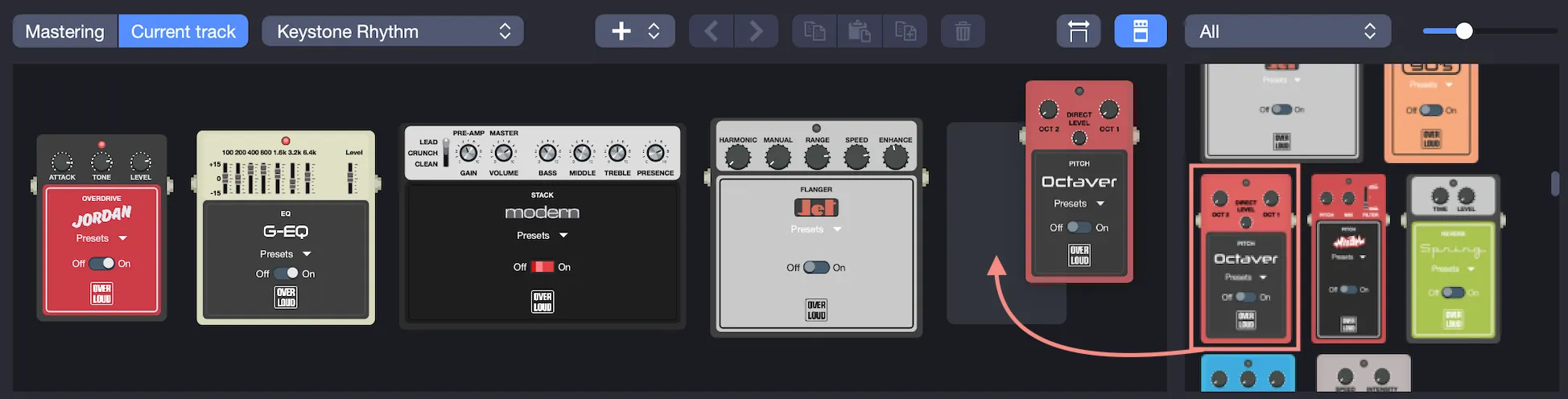Click the 6.4k band fader on G-EQ
The width and height of the screenshot is (1568, 399).
309,178
